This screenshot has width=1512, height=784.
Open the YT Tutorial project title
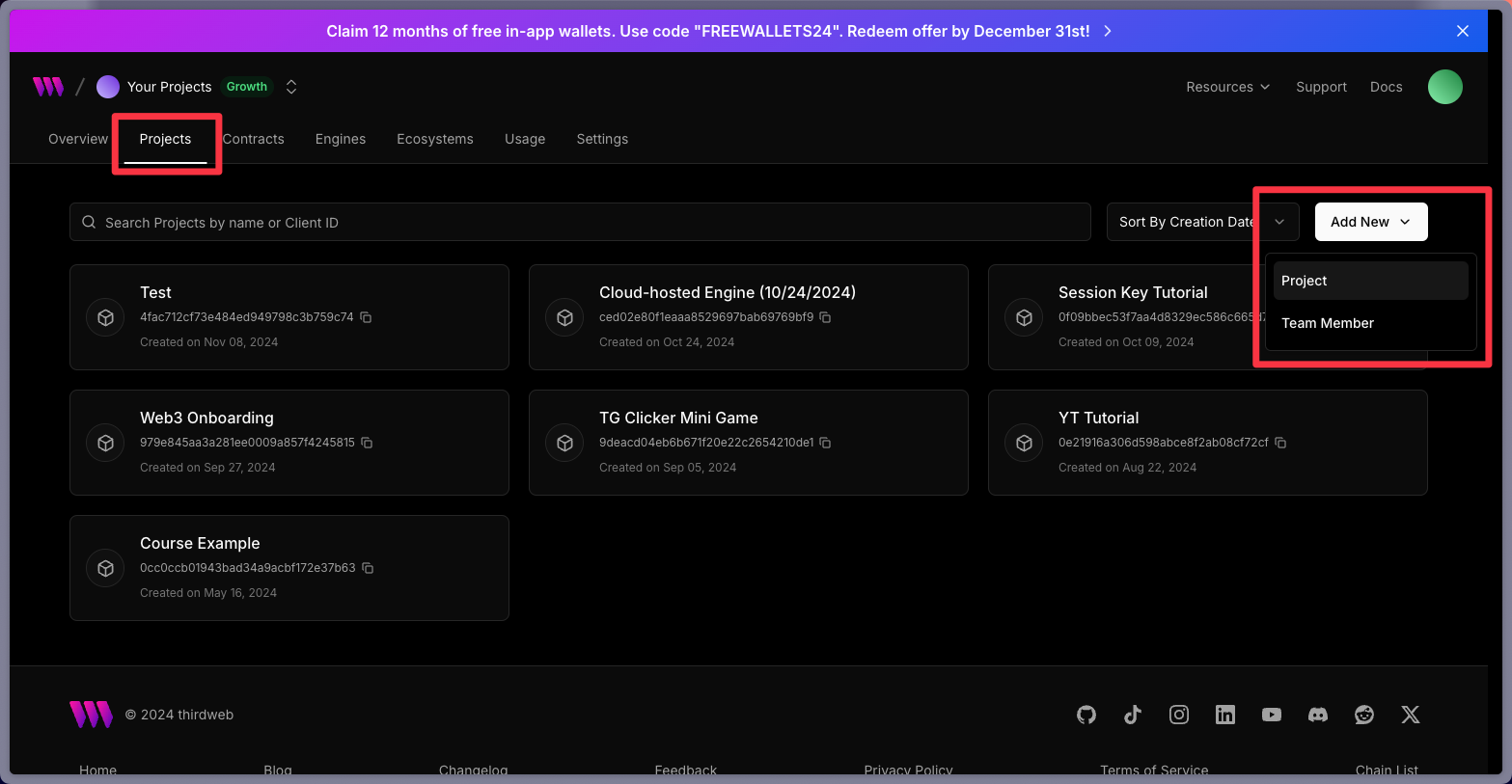click(1098, 418)
